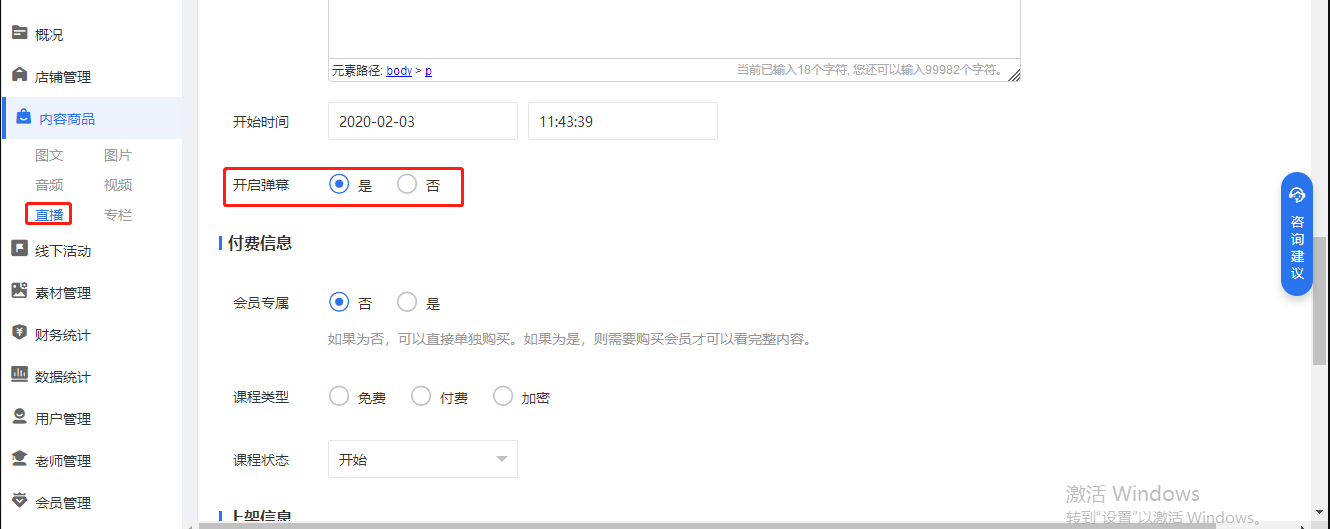Click the body element path link

click(x=399, y=71)
